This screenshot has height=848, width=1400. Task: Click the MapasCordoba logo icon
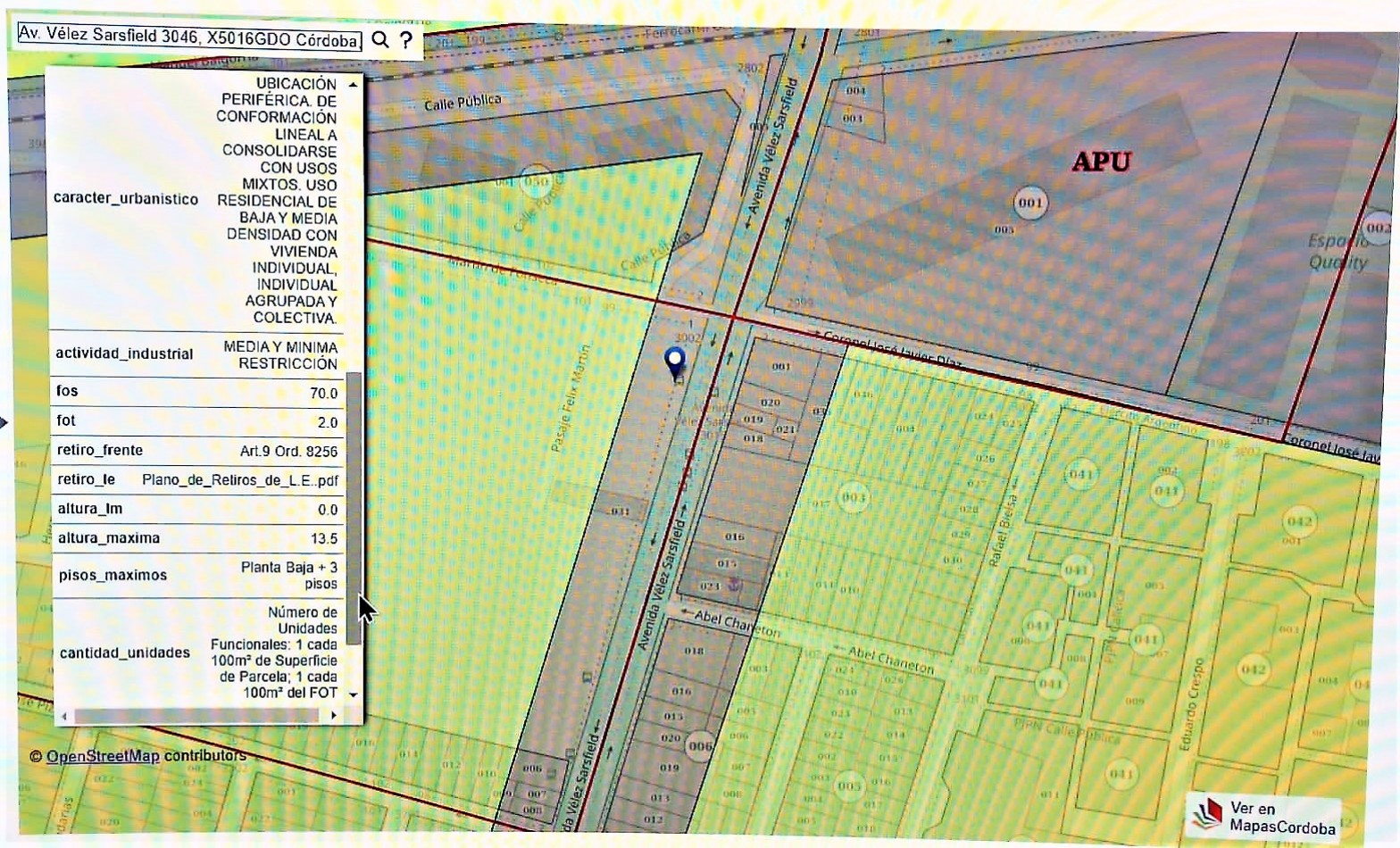[1207, 814]
